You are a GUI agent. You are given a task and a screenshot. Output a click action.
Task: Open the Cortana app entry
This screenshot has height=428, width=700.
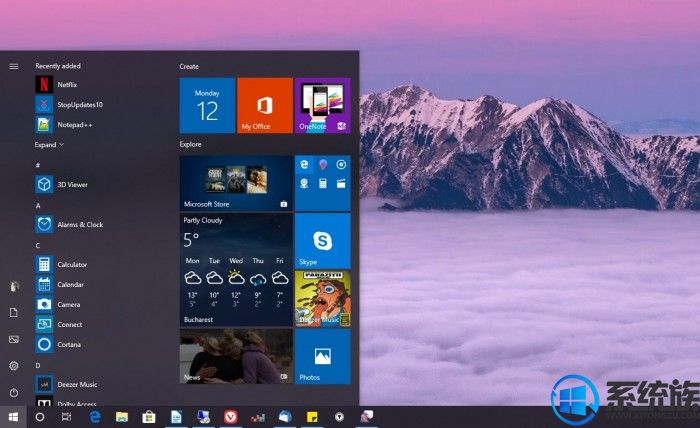[x=69, y=344]
